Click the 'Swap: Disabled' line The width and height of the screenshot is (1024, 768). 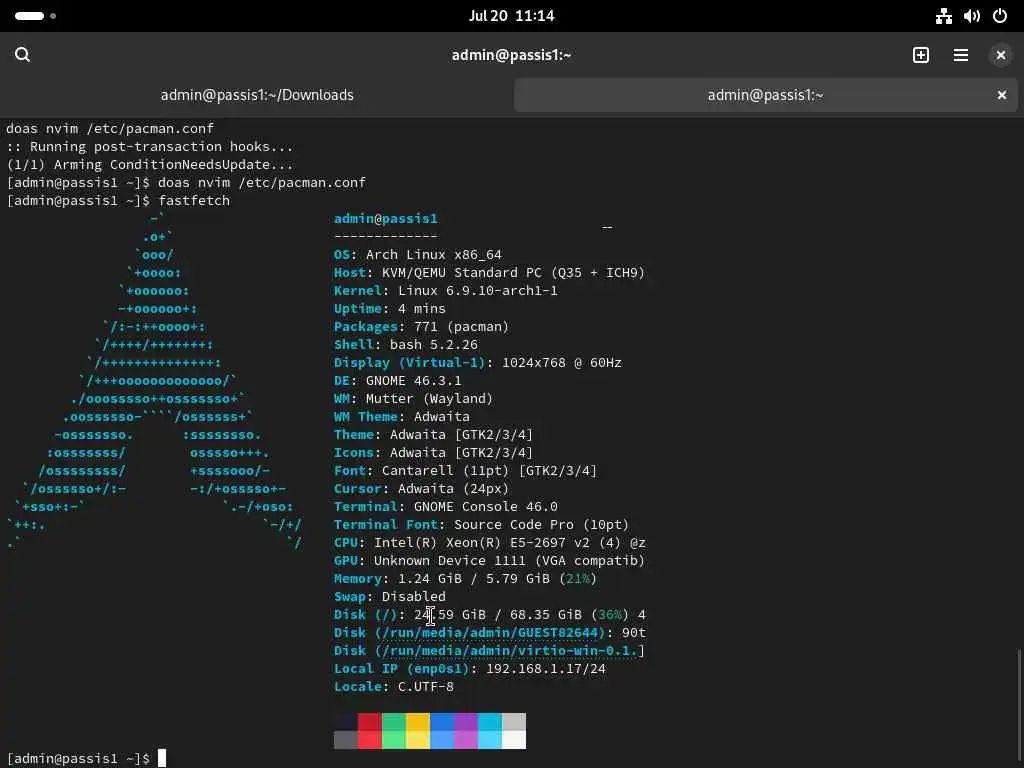(390, 596)
